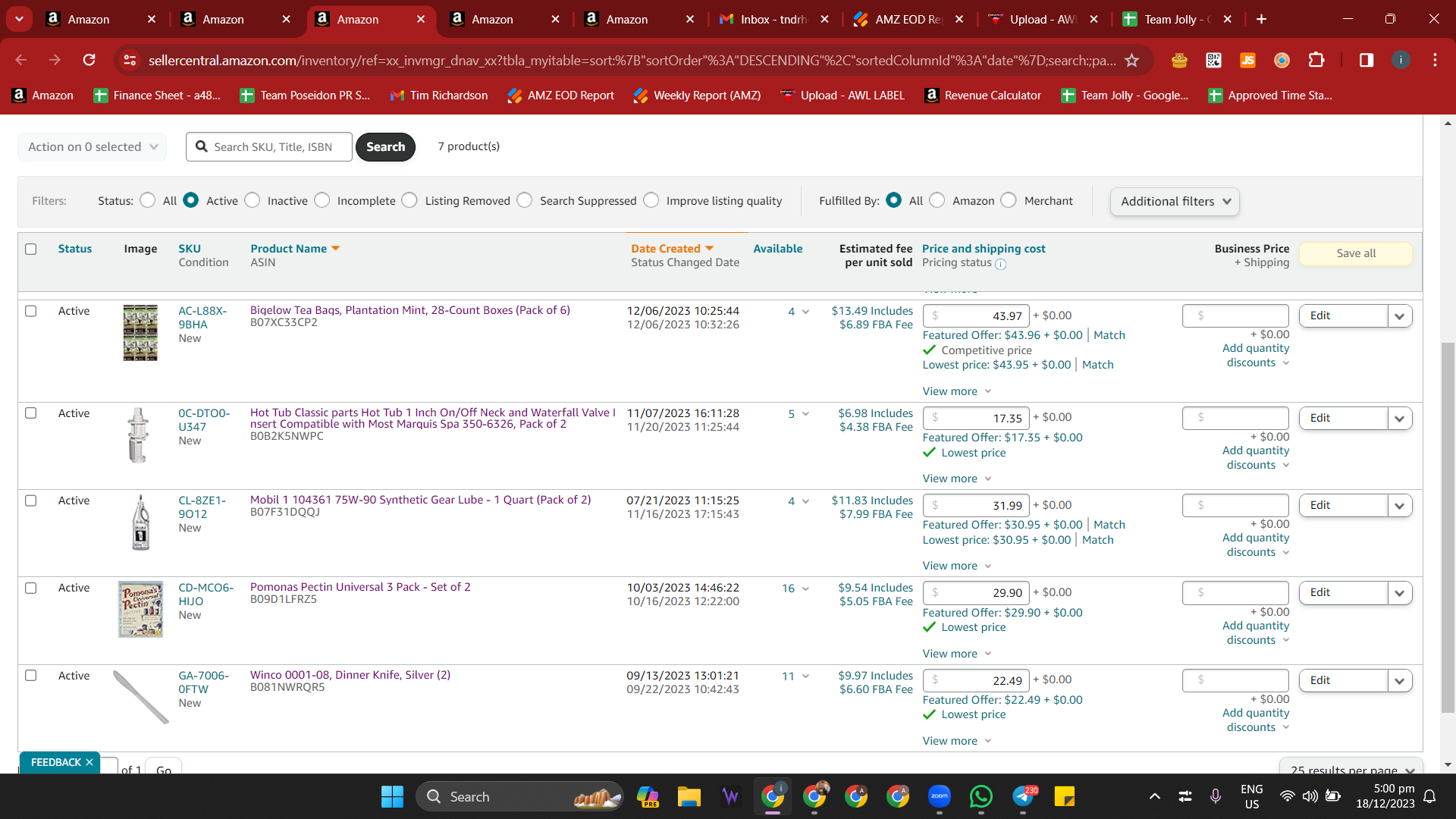This screenshot has width=1456, height=819.
Task: Open the Chrome extensions puzzle icon
Action: 1316,60
